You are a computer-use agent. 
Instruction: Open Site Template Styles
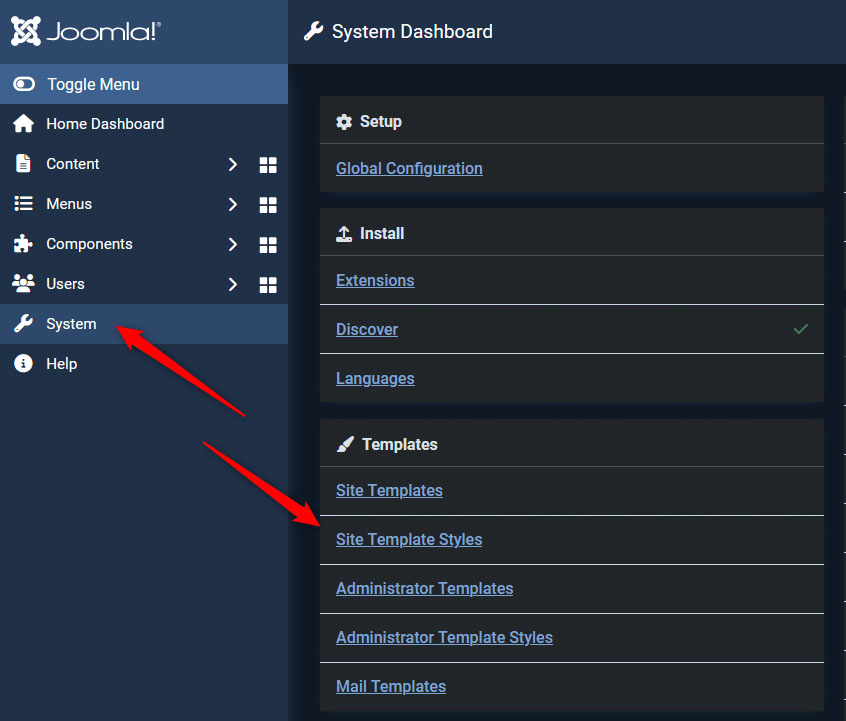pyautogui.click(x=409, y=539)
